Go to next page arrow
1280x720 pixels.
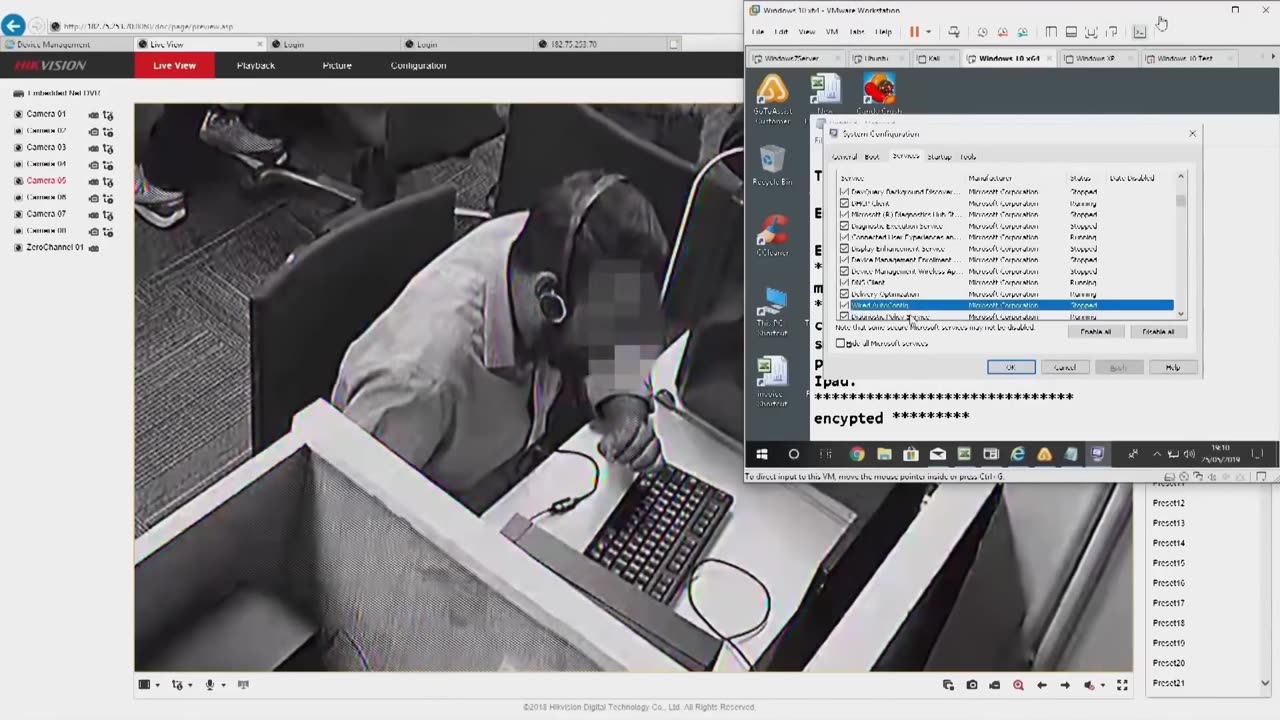(x=1065, y=685)
